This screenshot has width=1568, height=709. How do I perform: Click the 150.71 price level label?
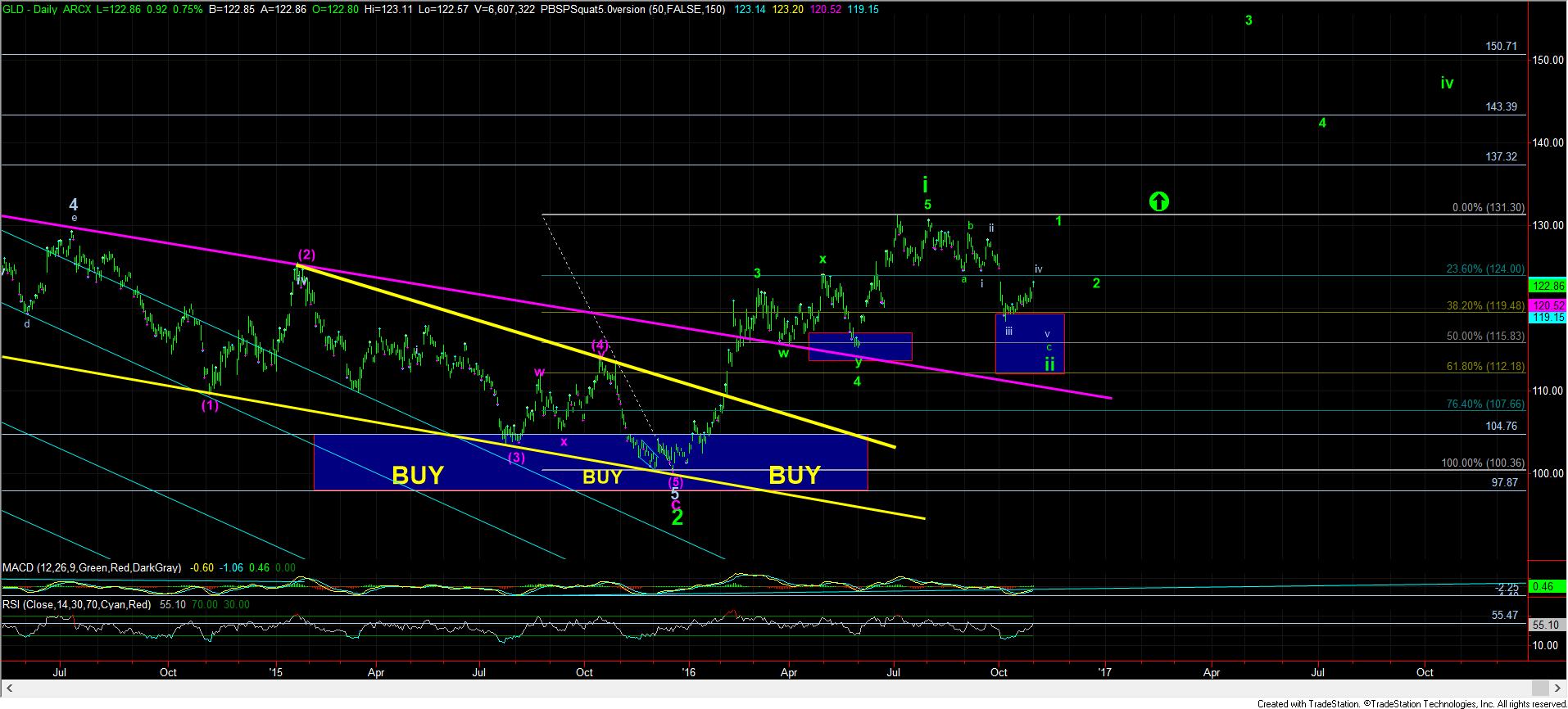coord(1501,47)
